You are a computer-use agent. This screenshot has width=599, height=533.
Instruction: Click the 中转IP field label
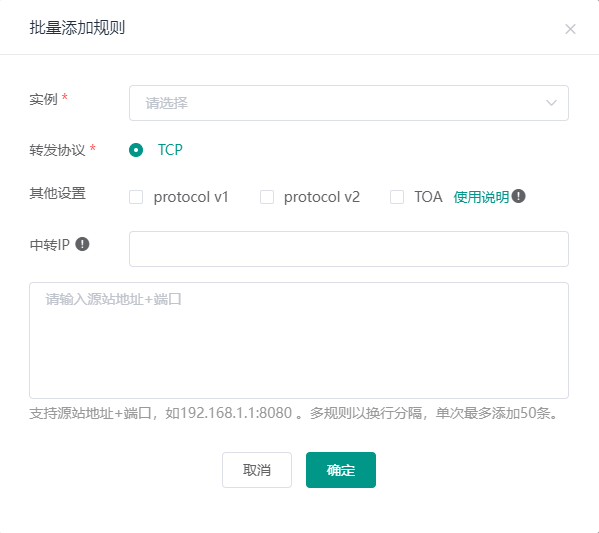50,245
